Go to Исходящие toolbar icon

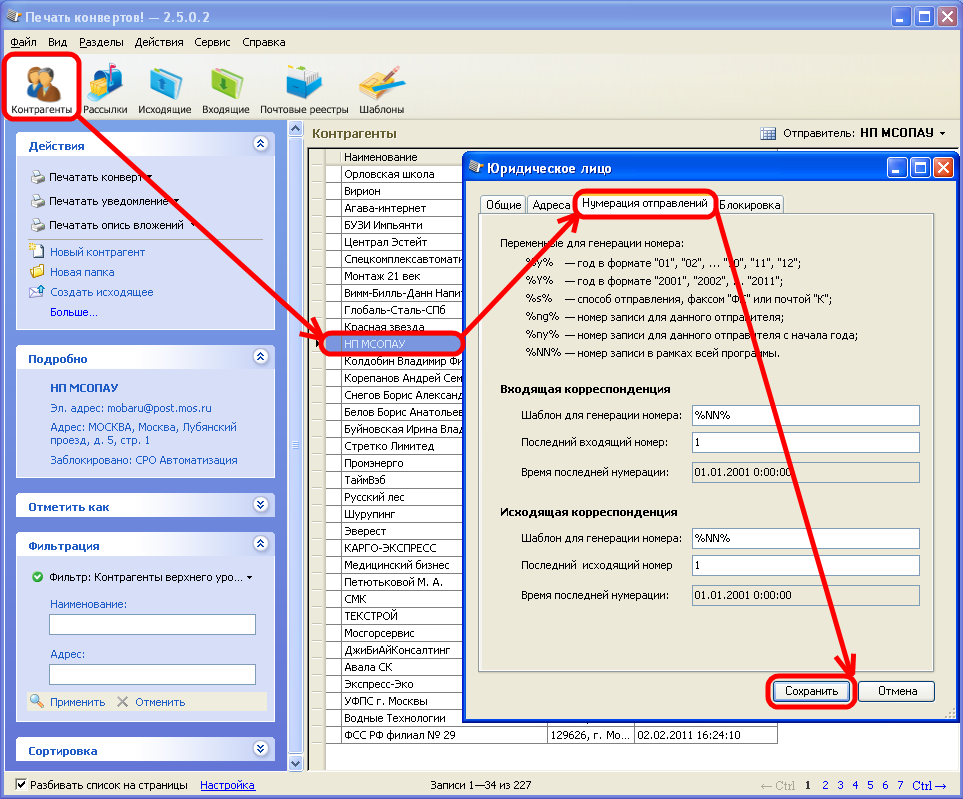click(165, 87)
